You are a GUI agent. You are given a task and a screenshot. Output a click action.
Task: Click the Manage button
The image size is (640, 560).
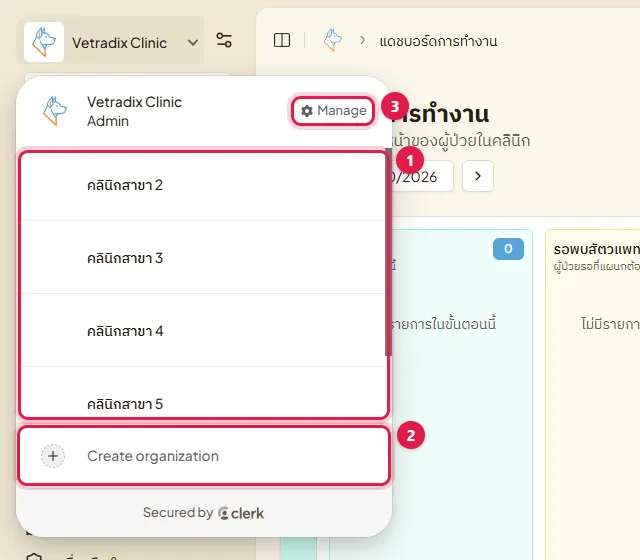point(333,111)
